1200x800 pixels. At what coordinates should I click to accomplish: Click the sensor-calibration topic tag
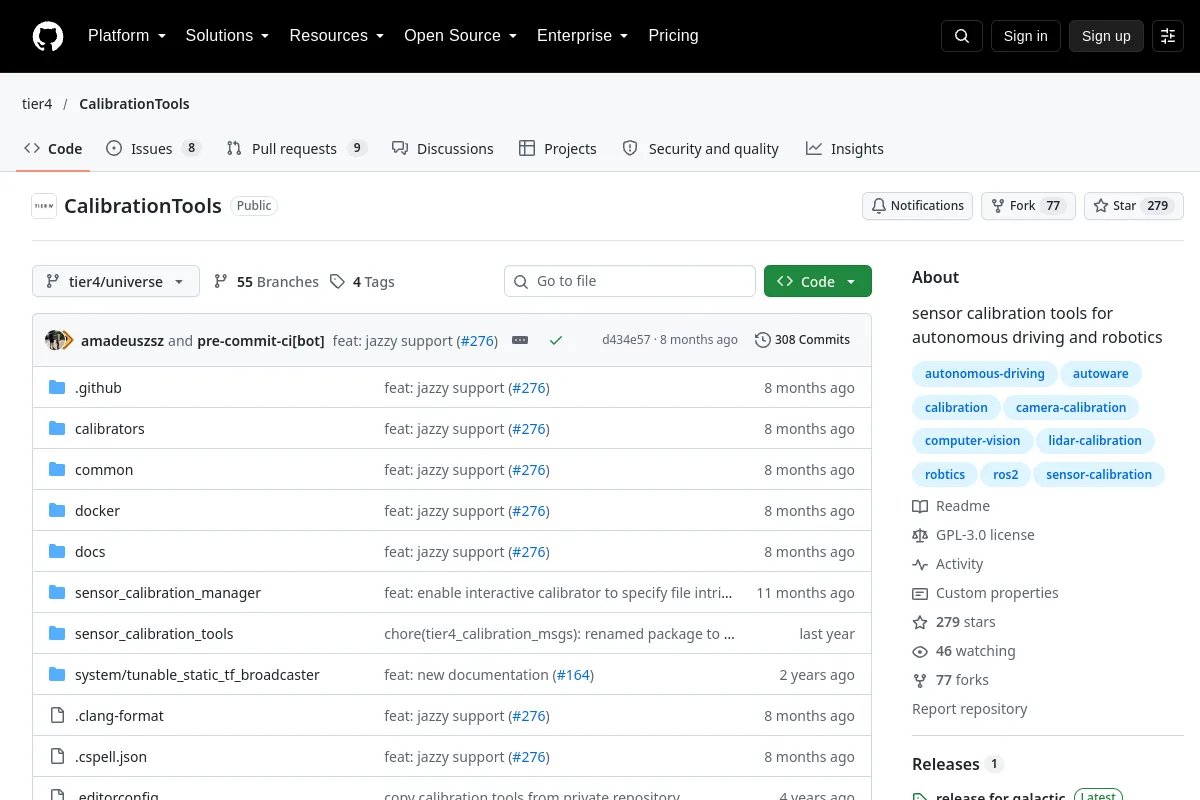pos(1099,475)
